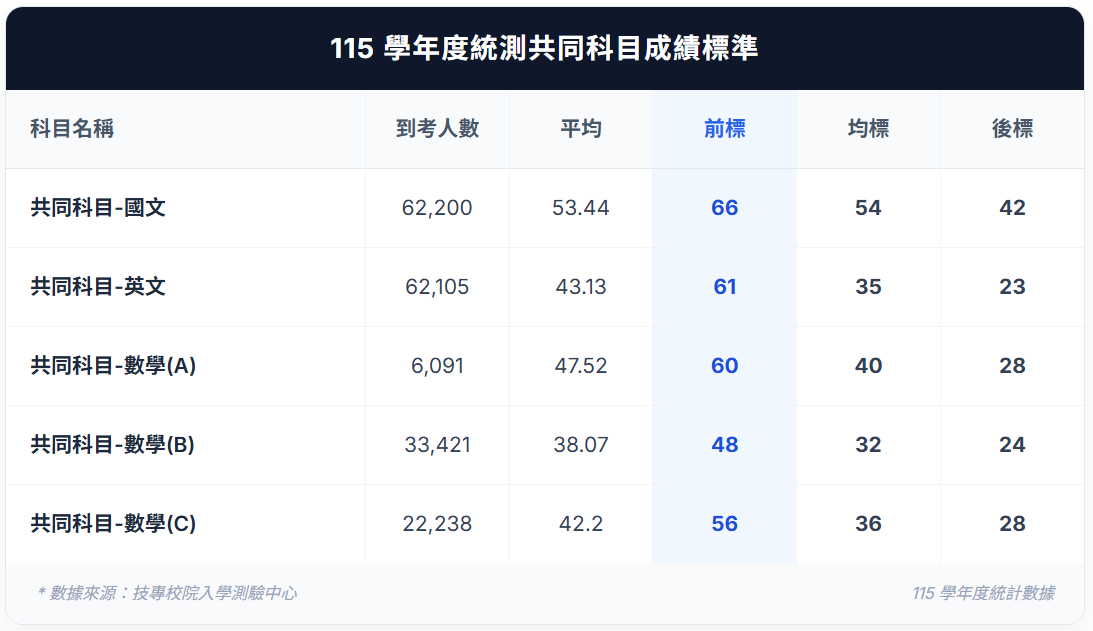Image resolution: width=1093 pixels, height=631 pixels.
Task: Click the 前標 value 56 for 數學(C)
Action: coord(724,524)
